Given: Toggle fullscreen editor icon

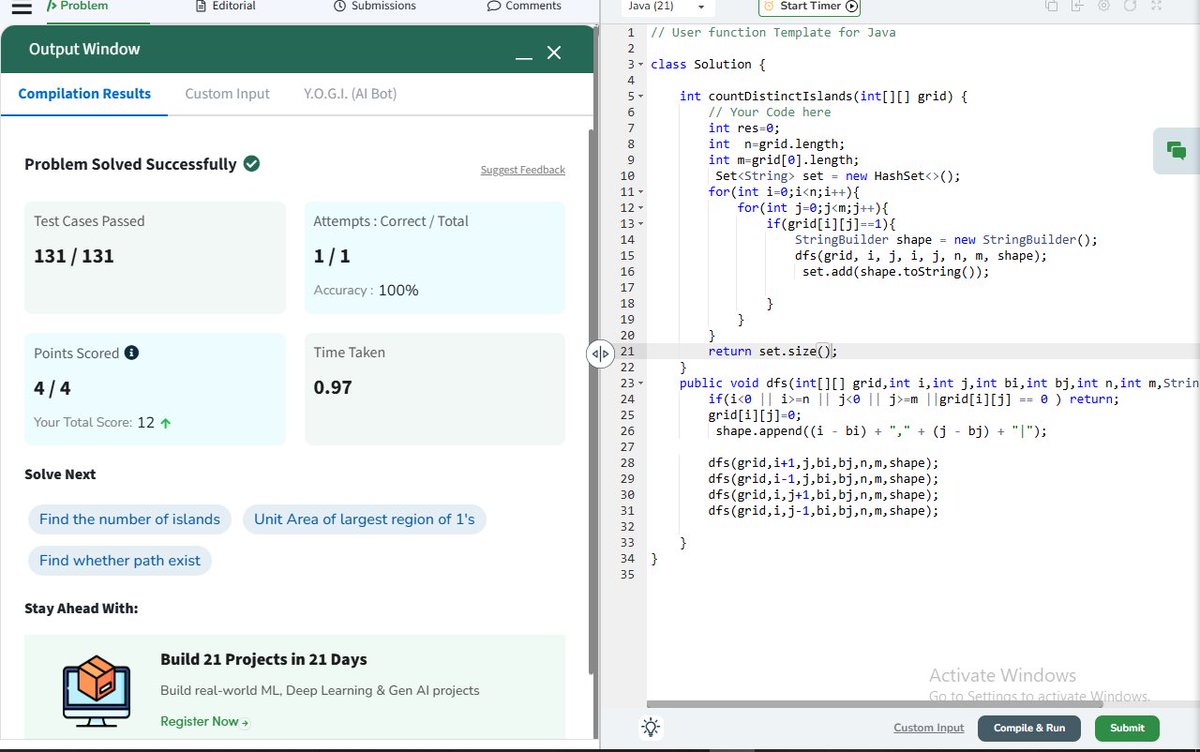Looking at the screenshot, I should (x=1155, y=6).
